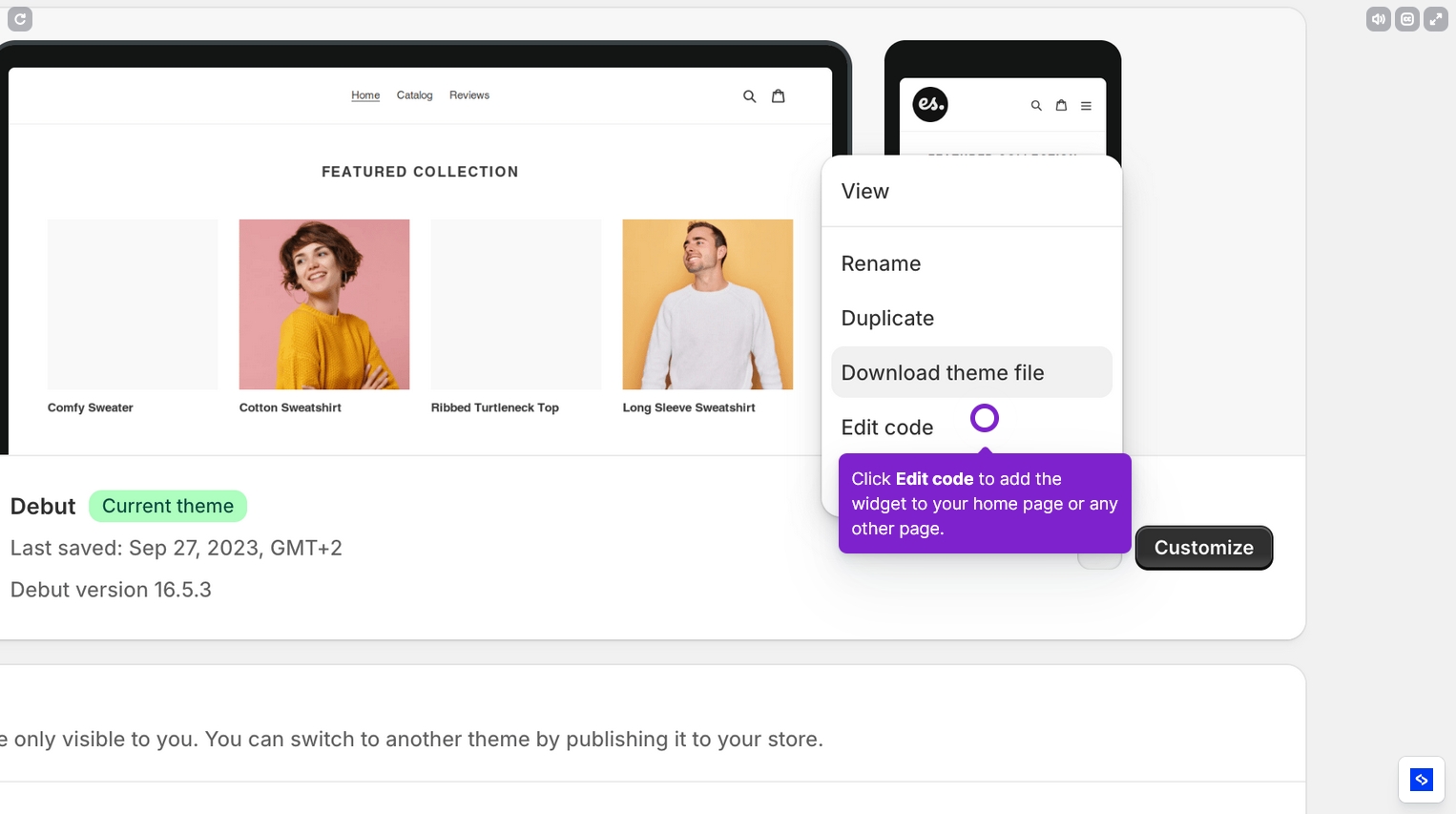Click the blue code widget icon bottom-right
Viewport: 1456px width, 814px height.
click(1421, 780)
